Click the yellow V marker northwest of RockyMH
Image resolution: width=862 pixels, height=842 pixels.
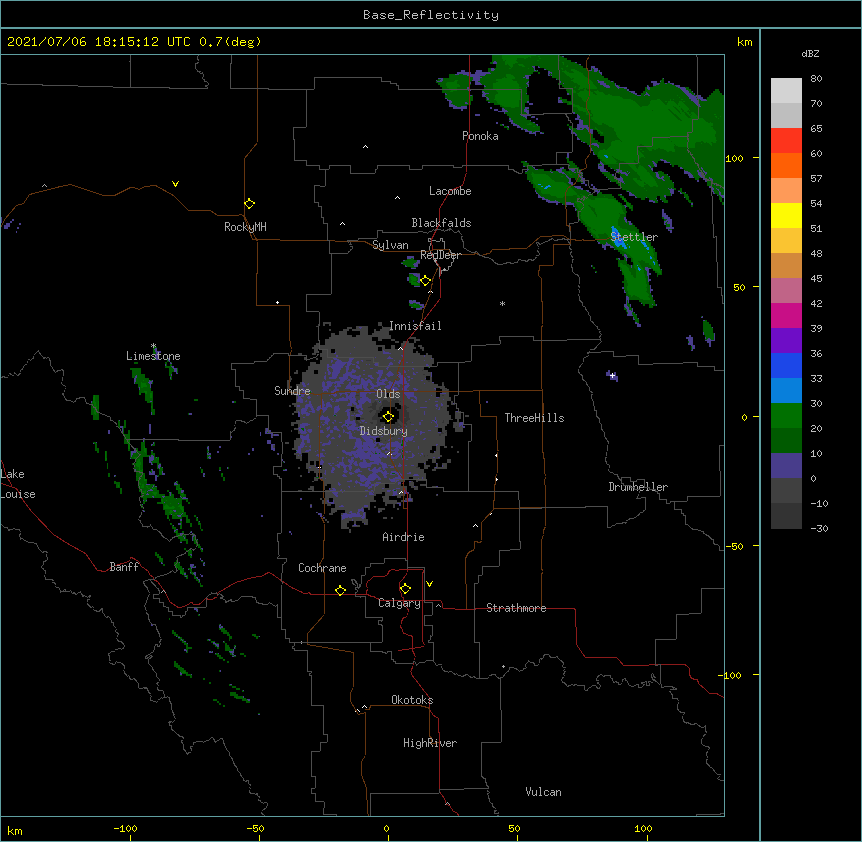175,184
